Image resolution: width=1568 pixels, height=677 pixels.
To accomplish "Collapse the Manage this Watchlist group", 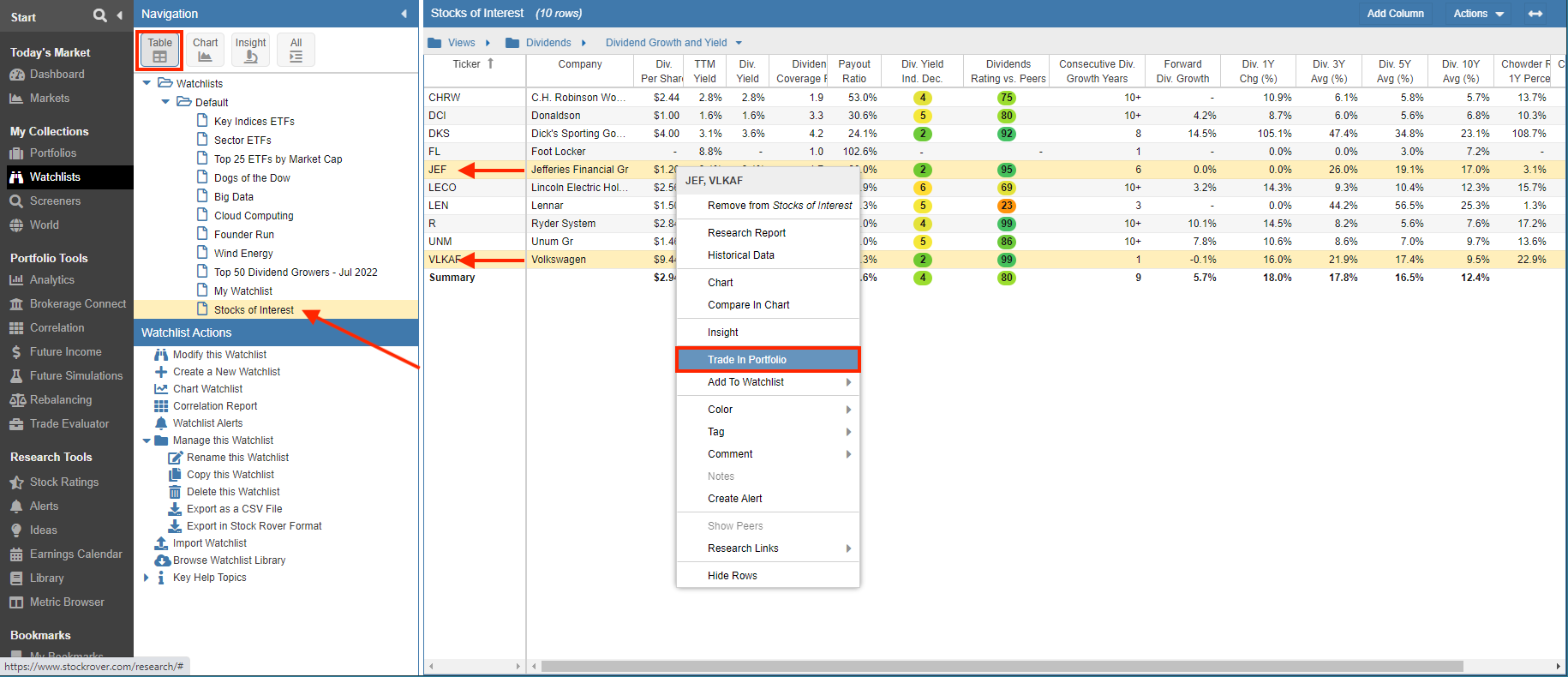I will 147,440.
